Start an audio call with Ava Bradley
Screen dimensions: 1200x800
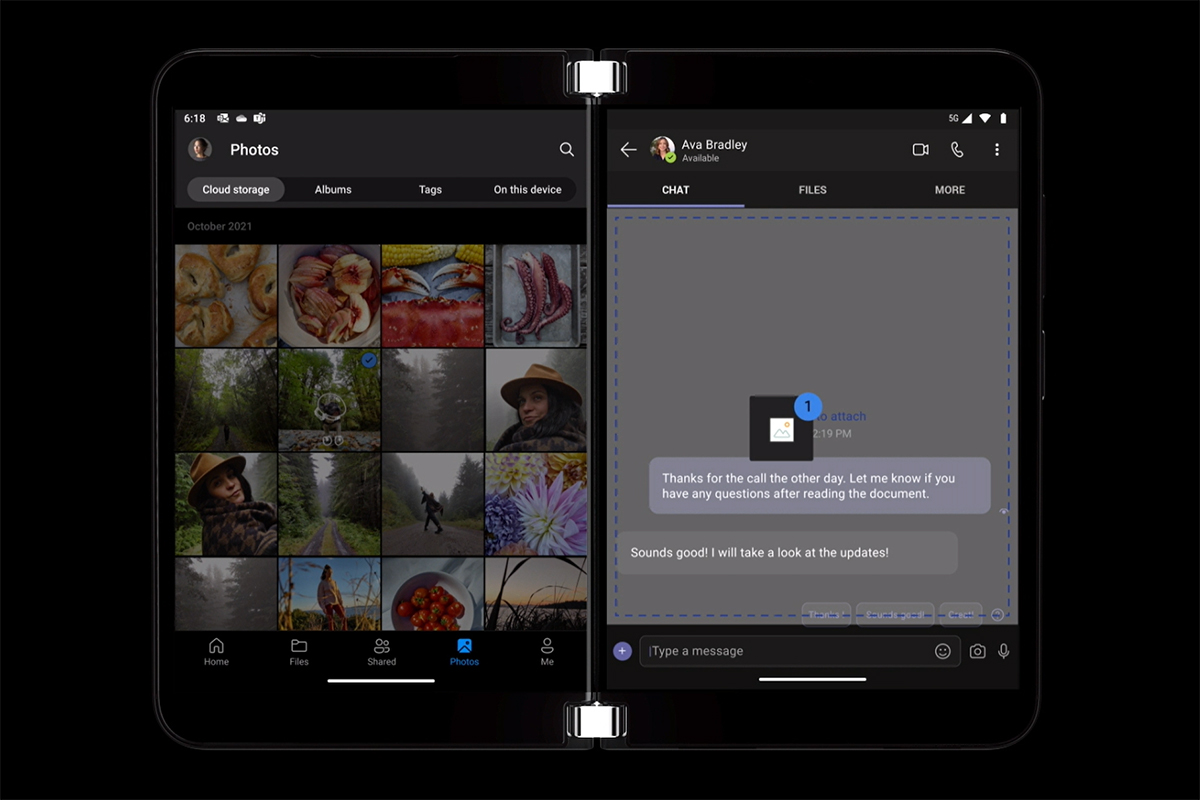[957, 150]
